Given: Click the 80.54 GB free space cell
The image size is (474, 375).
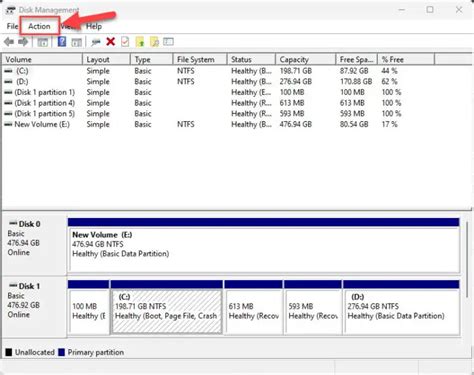Looking at the screenshot, I should (354, 124).
